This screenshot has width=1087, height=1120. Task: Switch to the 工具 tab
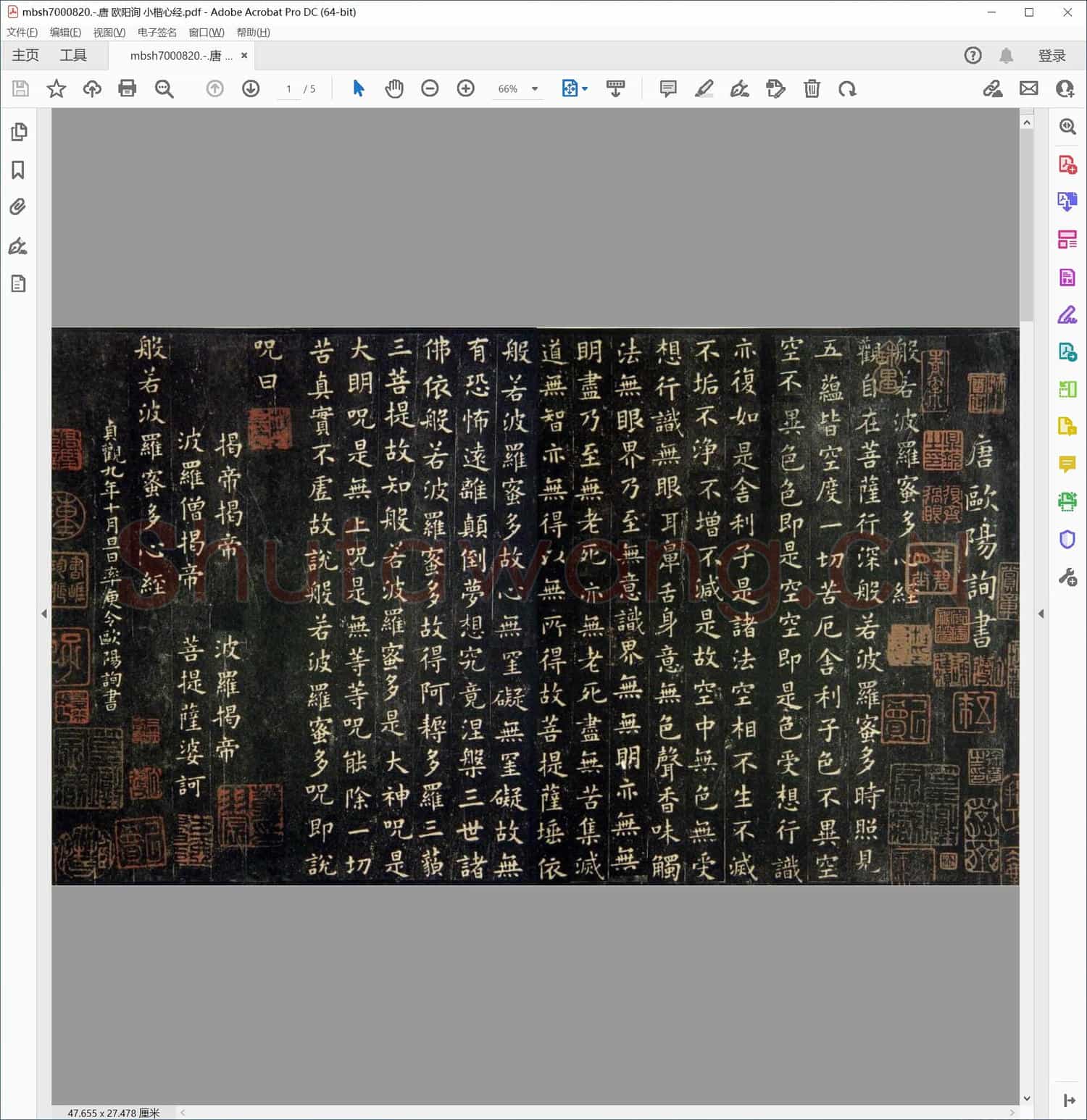(x=72, y=55)
